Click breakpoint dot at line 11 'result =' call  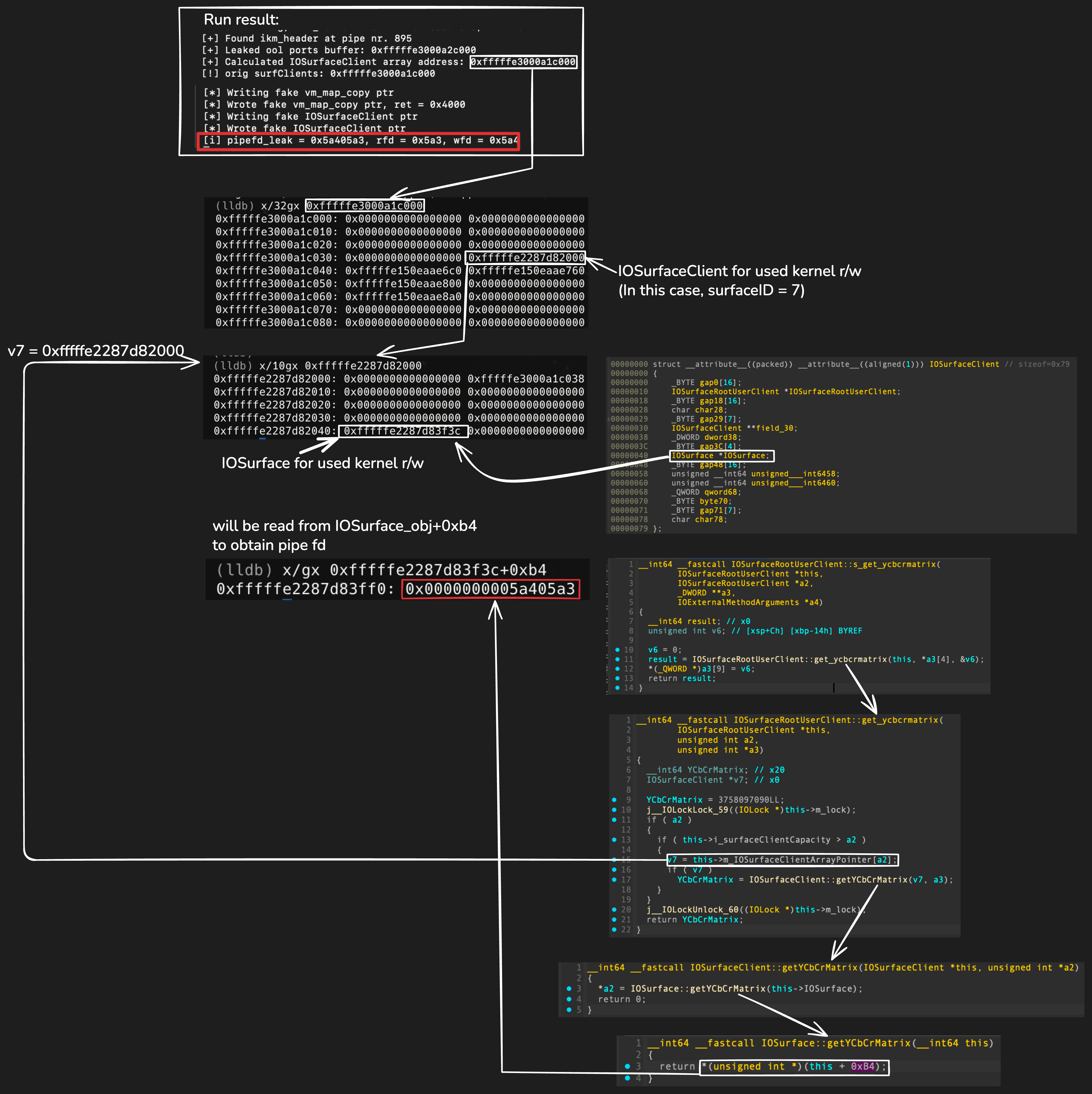[617, 659]
